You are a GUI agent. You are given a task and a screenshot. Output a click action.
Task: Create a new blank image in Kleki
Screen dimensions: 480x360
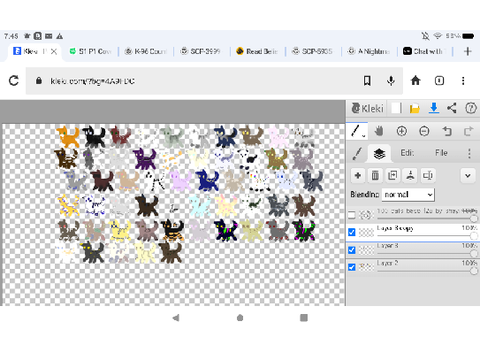(x=396, y=108)
